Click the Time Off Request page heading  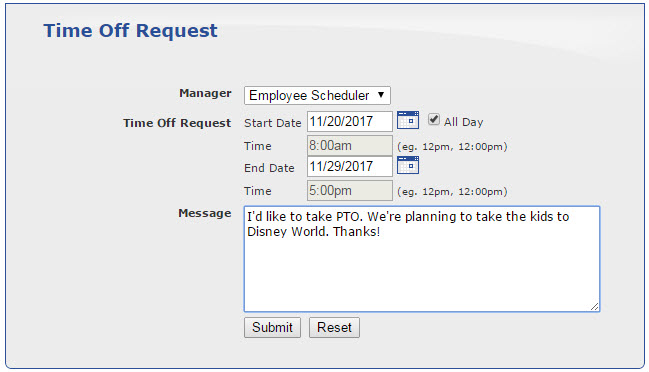point(130,31)
